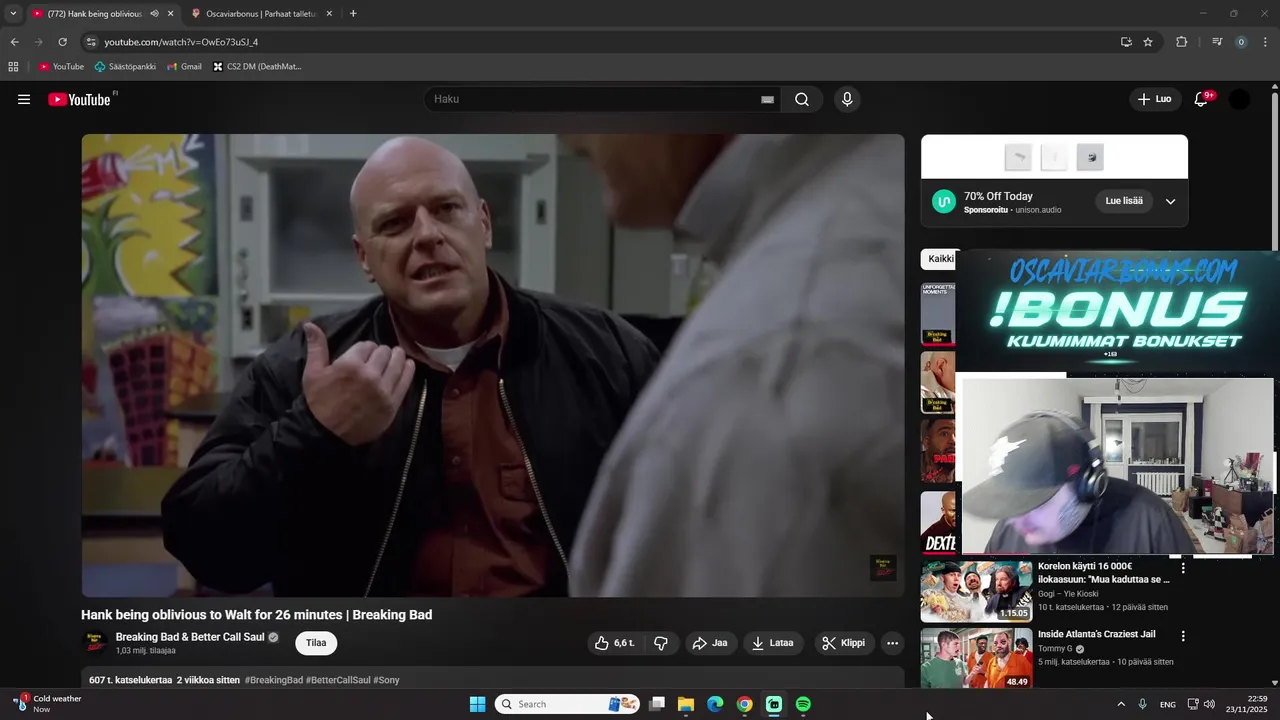Open Microsoft Edge from the taskbar
The height and width of the screenshot is (720, 1280).
click(715, 704)
